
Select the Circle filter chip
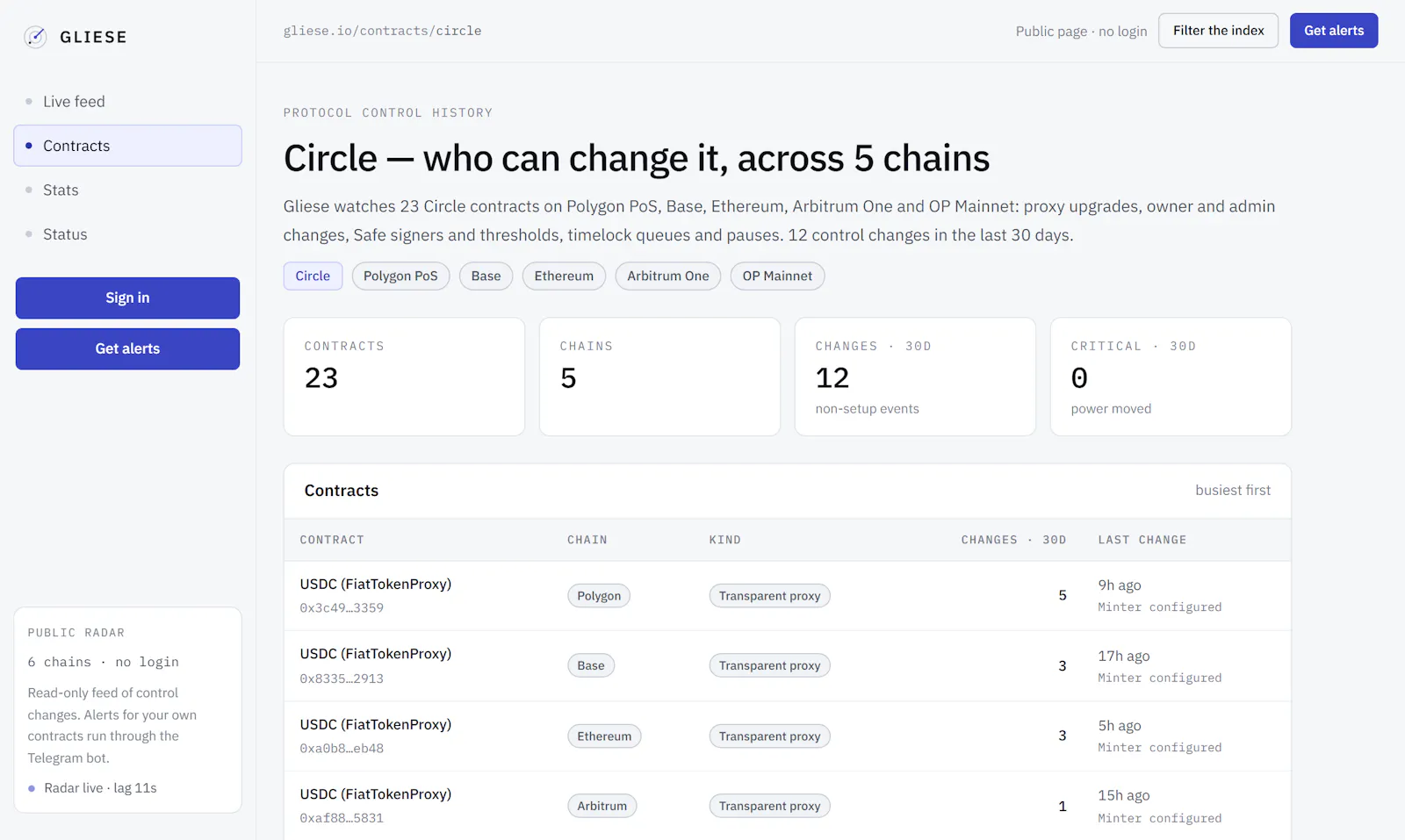(x=313, y=276)
